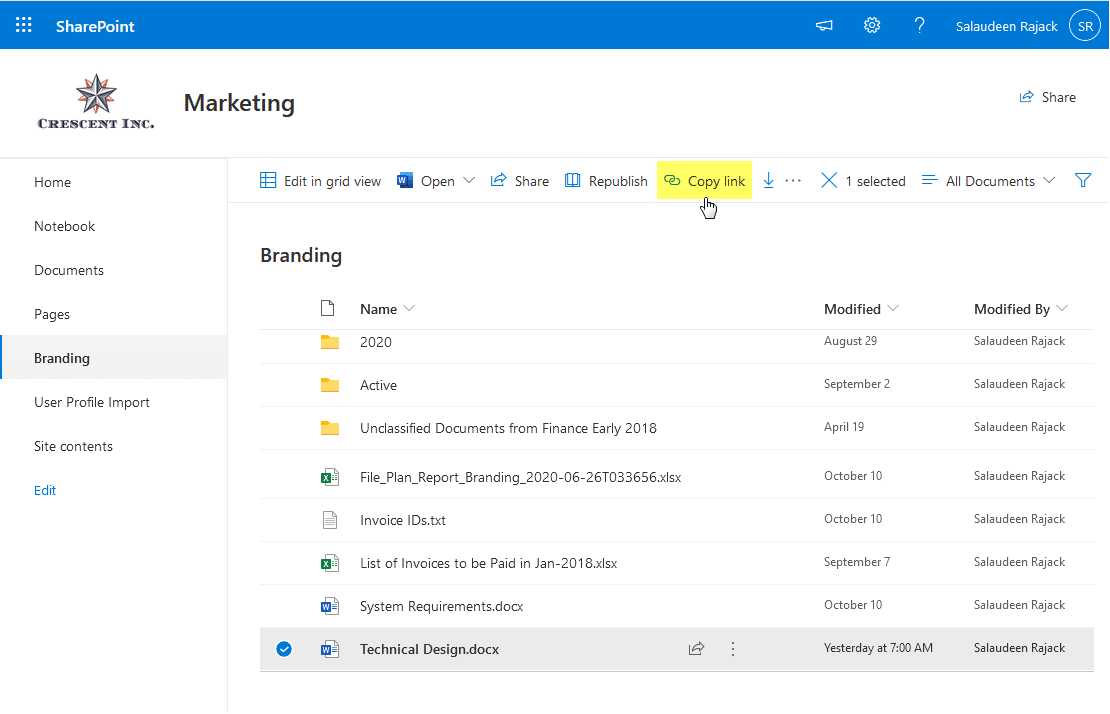Screen dimensions: 1110x714
Task: Open the filter pane icon
Action: [x=1082, y=180]
